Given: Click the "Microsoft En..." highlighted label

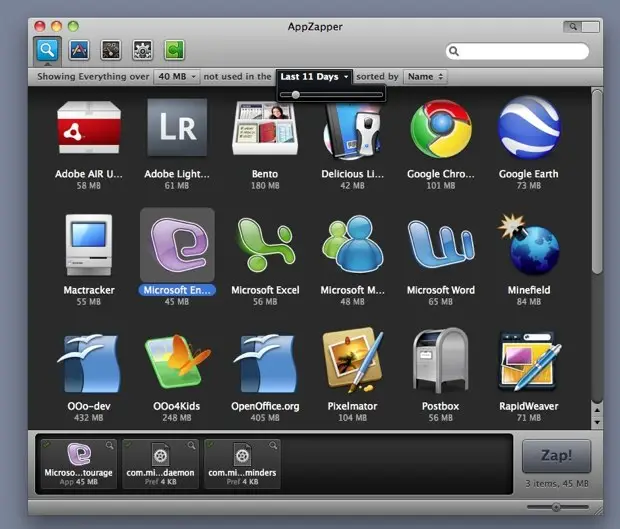Looking at the screenshot, I should click(177, 290).
